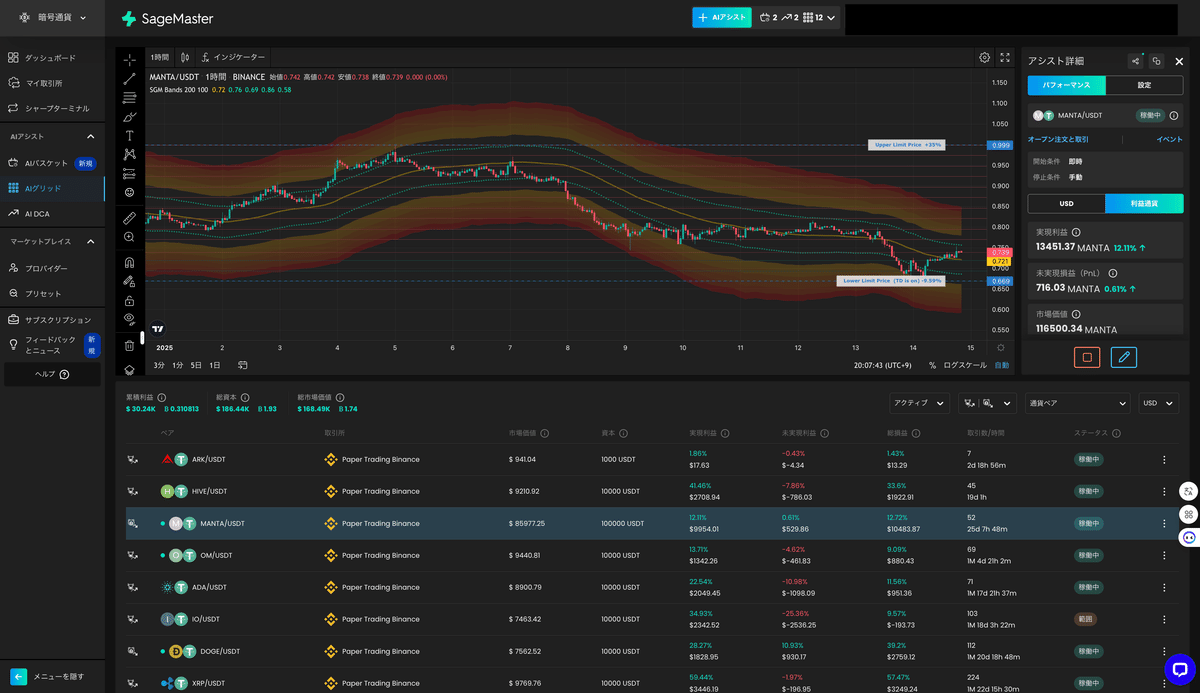Select the HIVE/USDT grid row

[652, 491]
